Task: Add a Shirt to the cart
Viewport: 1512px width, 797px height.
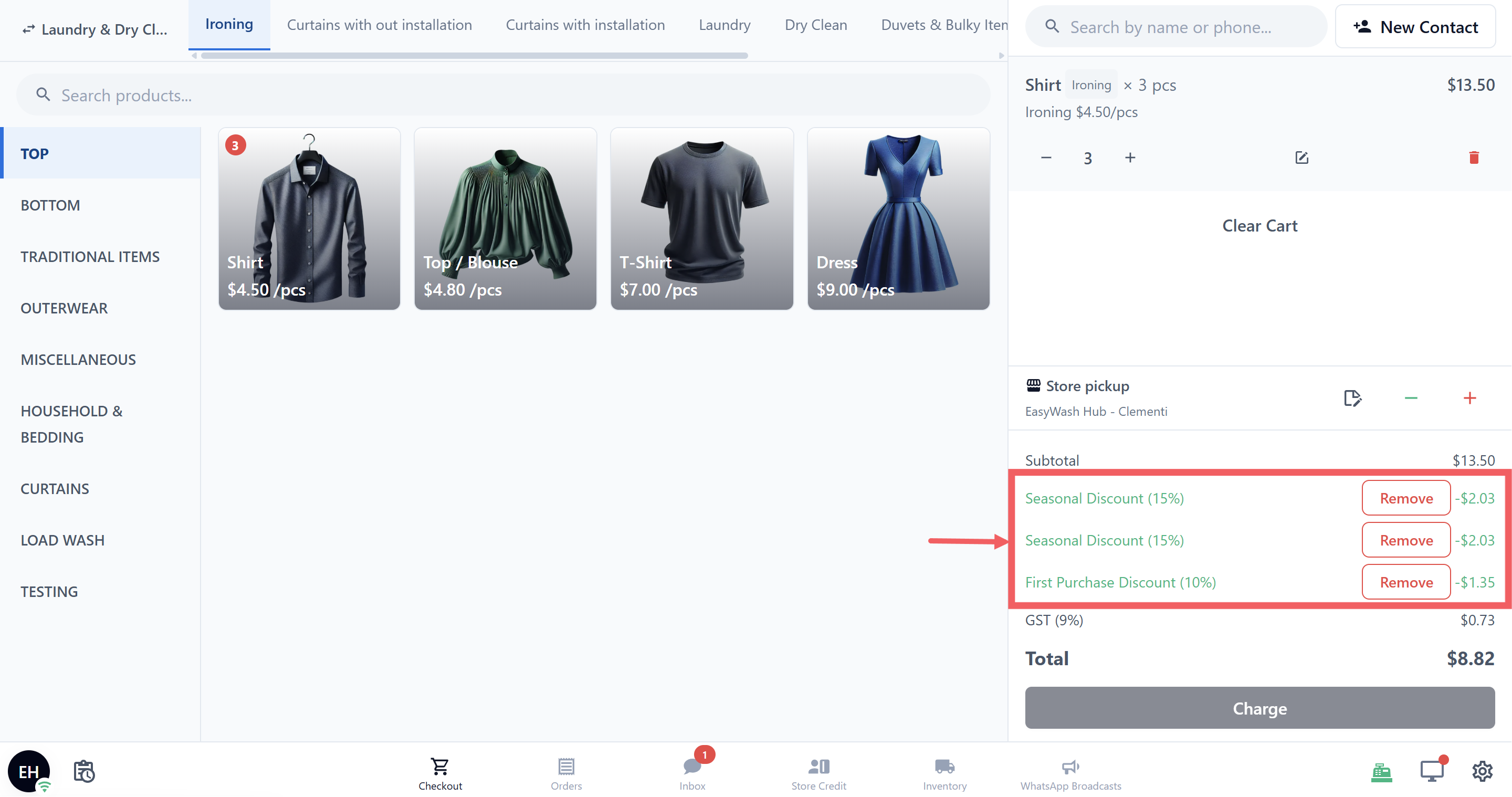Action: pyautogui.click(x=309, y=218)
